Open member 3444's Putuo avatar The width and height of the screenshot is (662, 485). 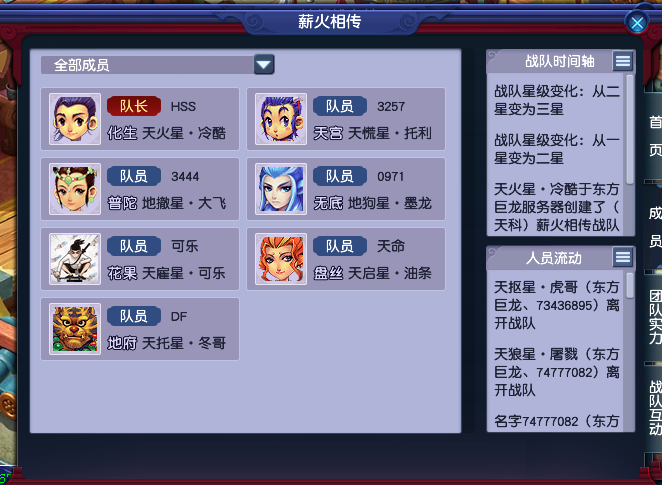(x=75, y=189)
